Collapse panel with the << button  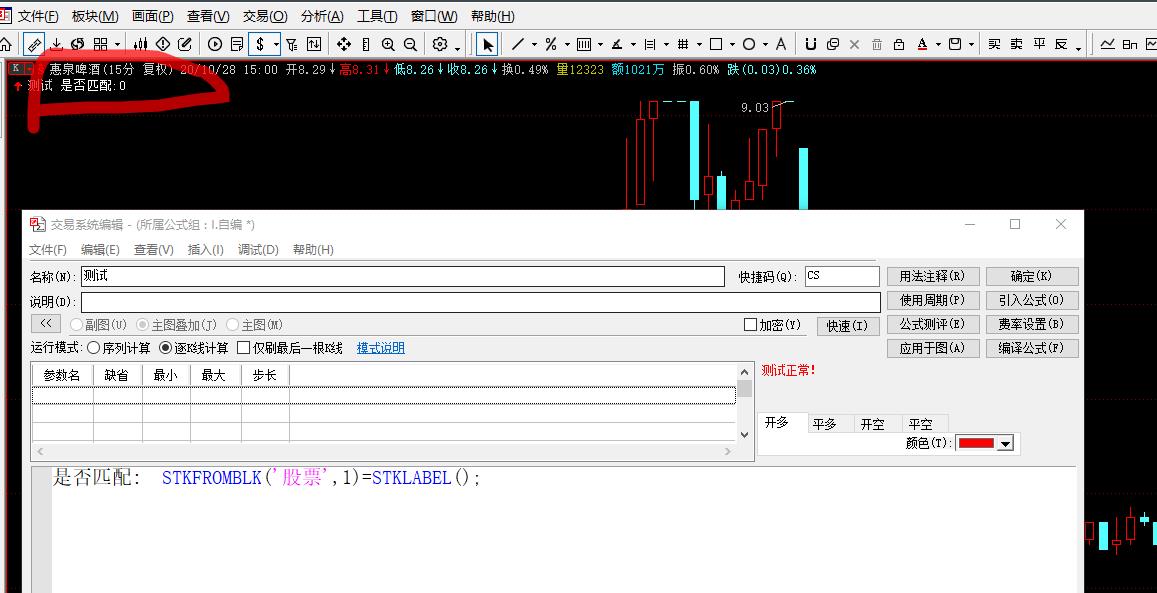[46, 324]
